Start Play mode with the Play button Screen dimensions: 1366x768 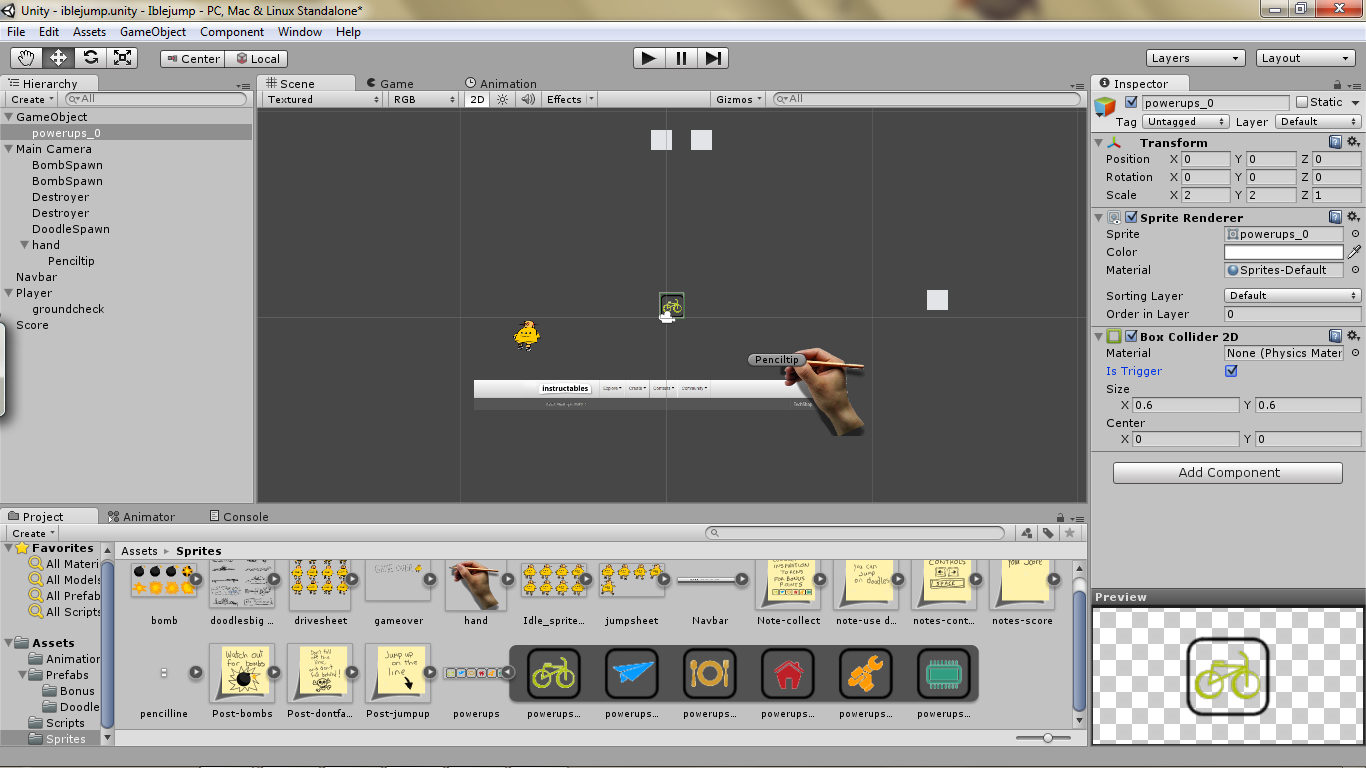649,58
